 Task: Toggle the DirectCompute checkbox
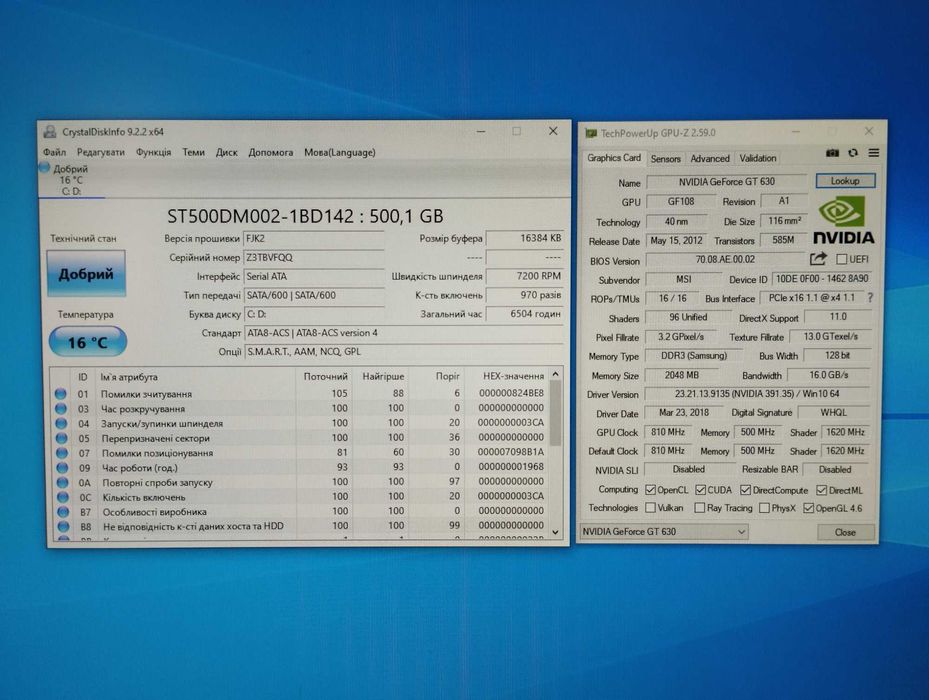point(745,490)
